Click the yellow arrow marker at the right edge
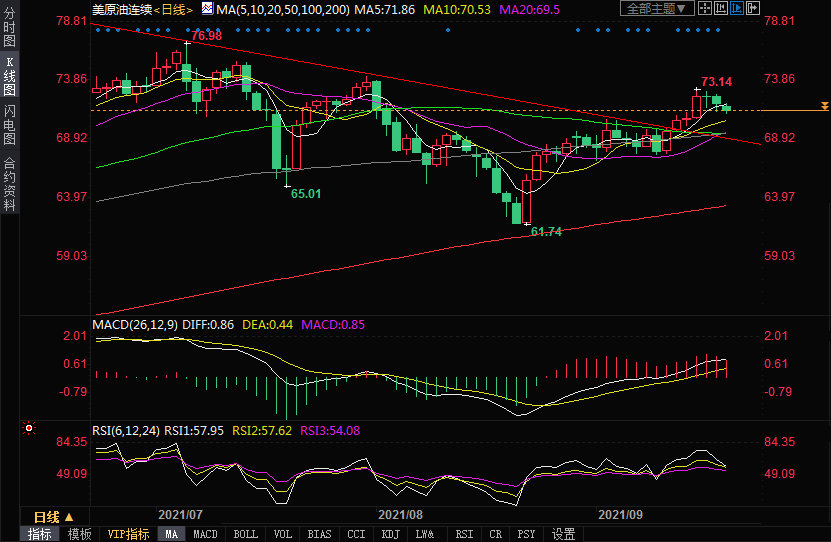Screen dimensions: 831x542 pyautogui.click(x=824, y=105)
